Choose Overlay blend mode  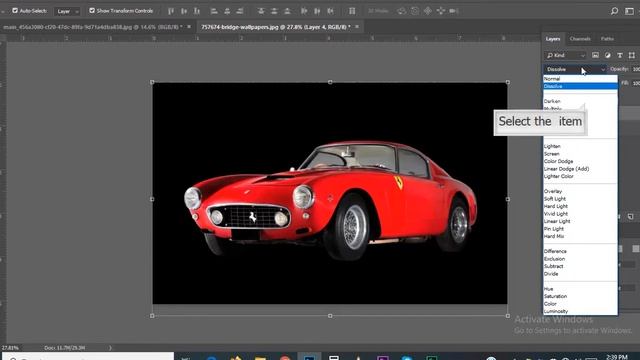point(580,191)
